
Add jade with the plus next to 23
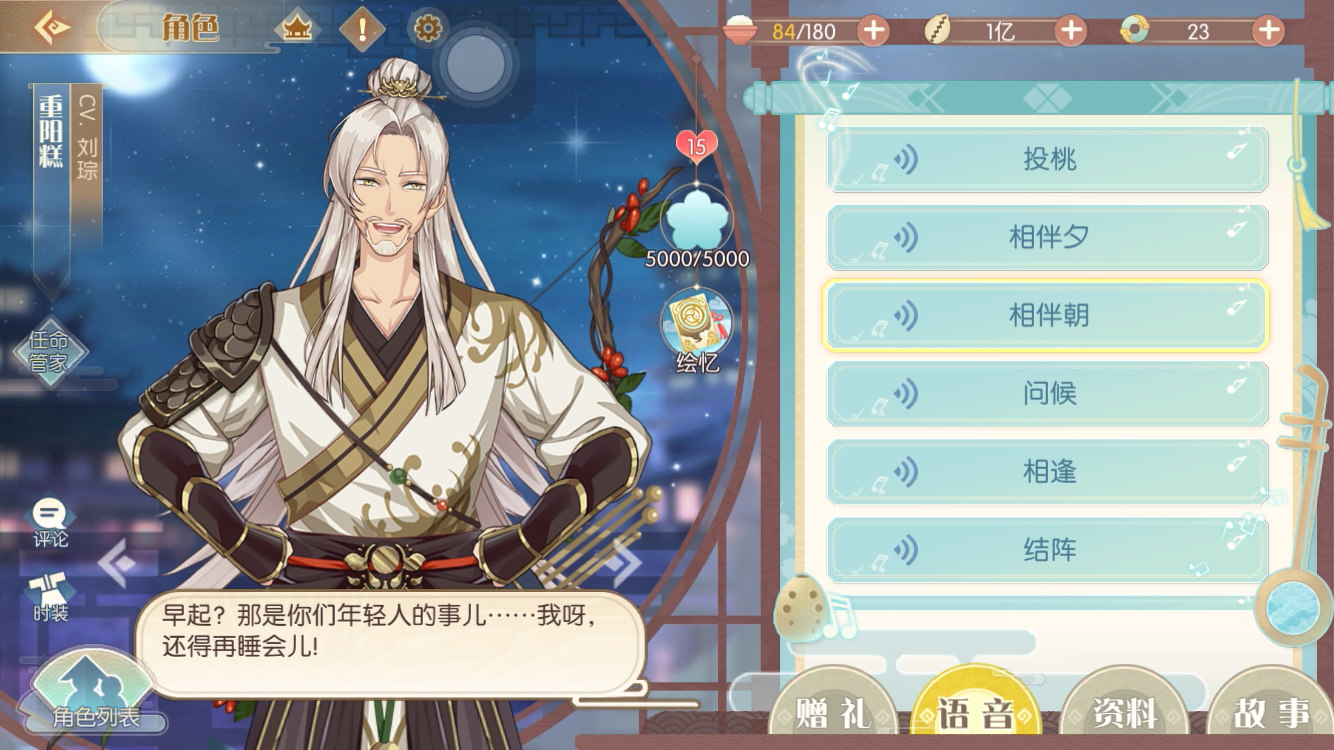tap(1268, 30)
